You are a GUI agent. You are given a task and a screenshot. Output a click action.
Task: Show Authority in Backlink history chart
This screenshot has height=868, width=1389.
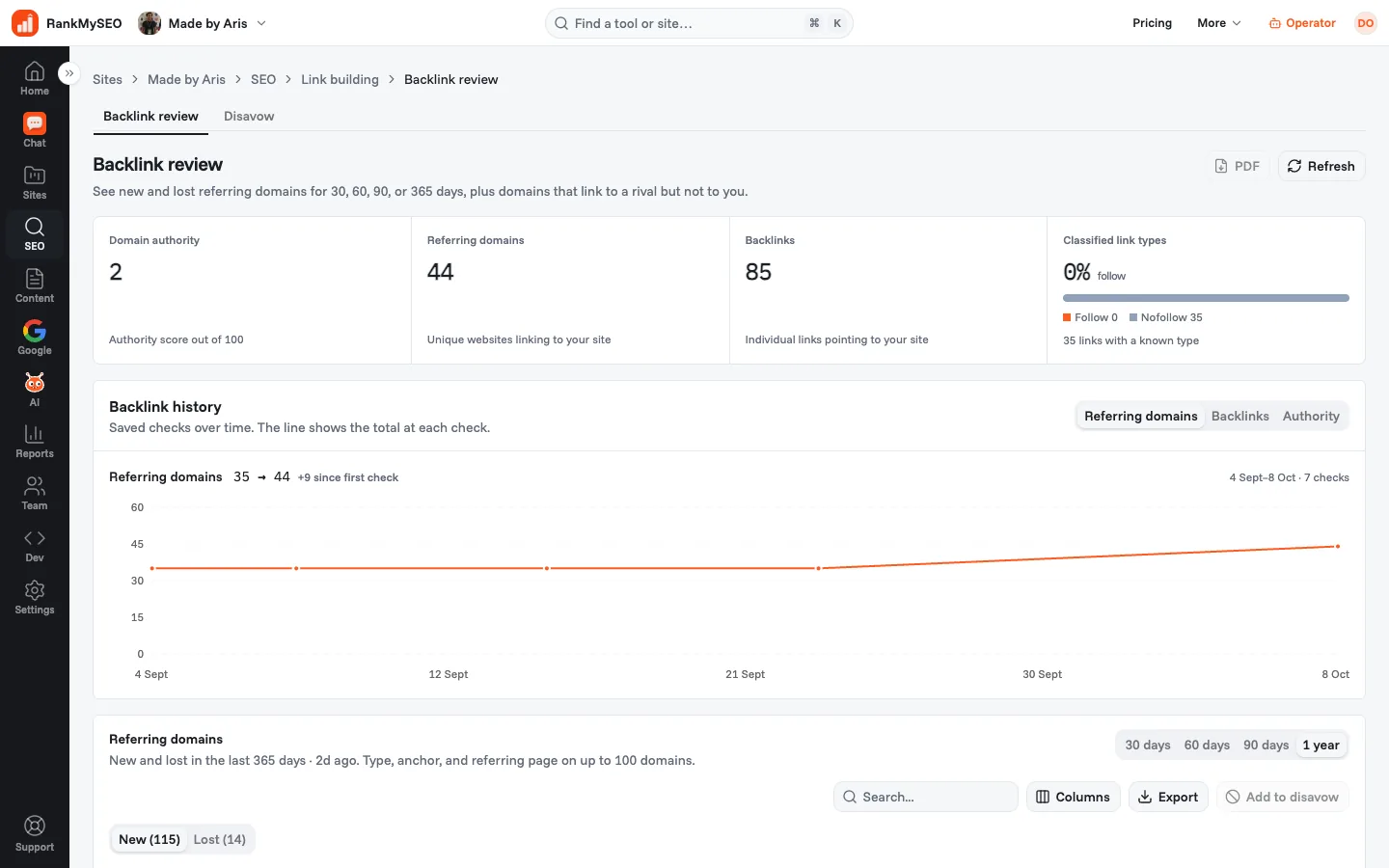click(1311, 416)
